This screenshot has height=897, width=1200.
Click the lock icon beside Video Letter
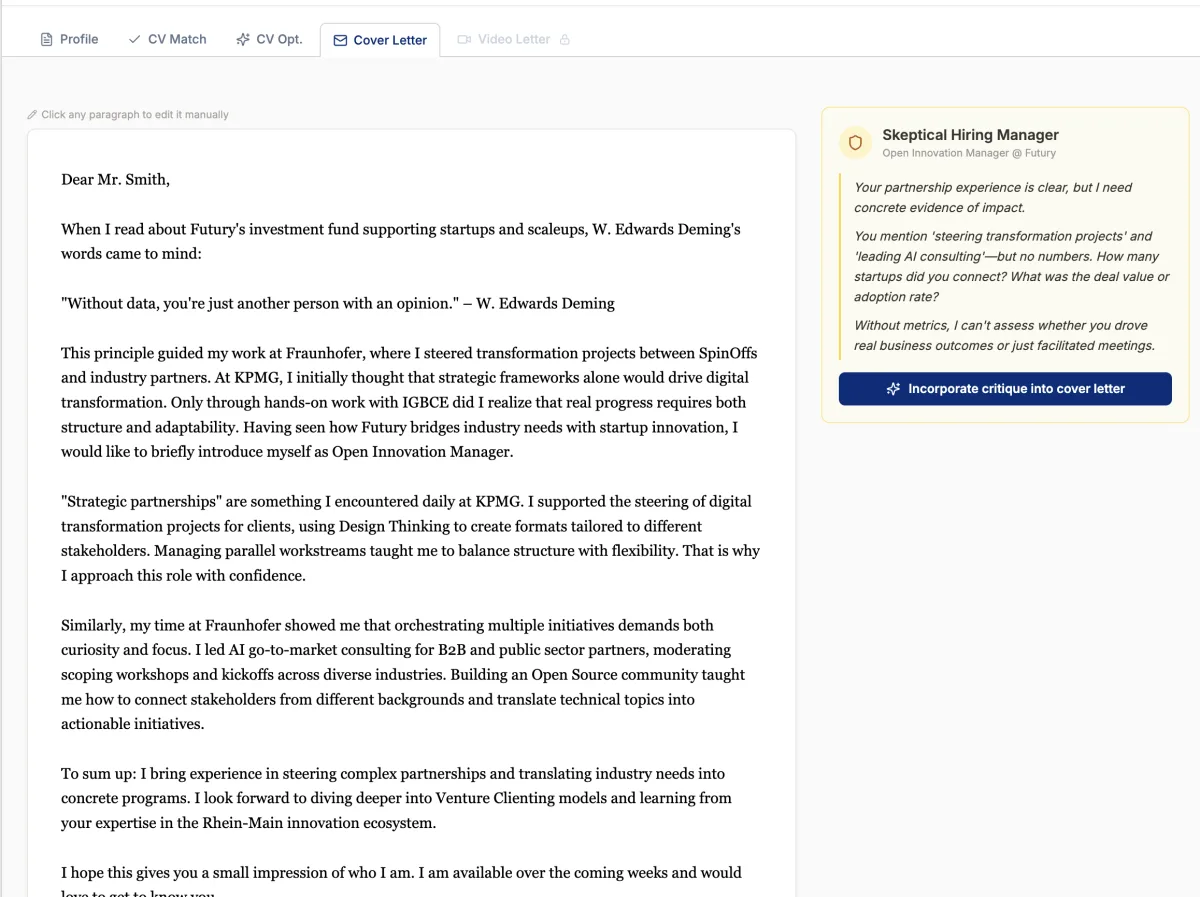pyautogui.click(x=565, y=40)
